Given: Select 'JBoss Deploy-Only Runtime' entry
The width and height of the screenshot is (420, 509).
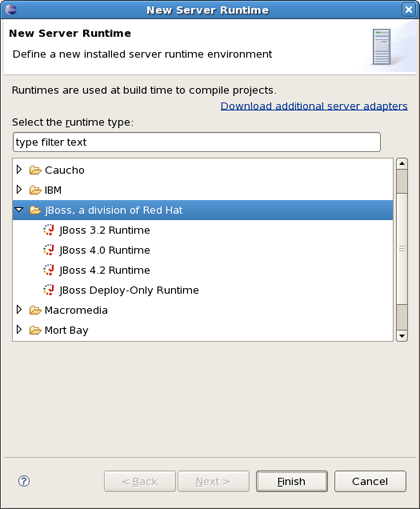Looking at the screenshot, I should (129, 290).
